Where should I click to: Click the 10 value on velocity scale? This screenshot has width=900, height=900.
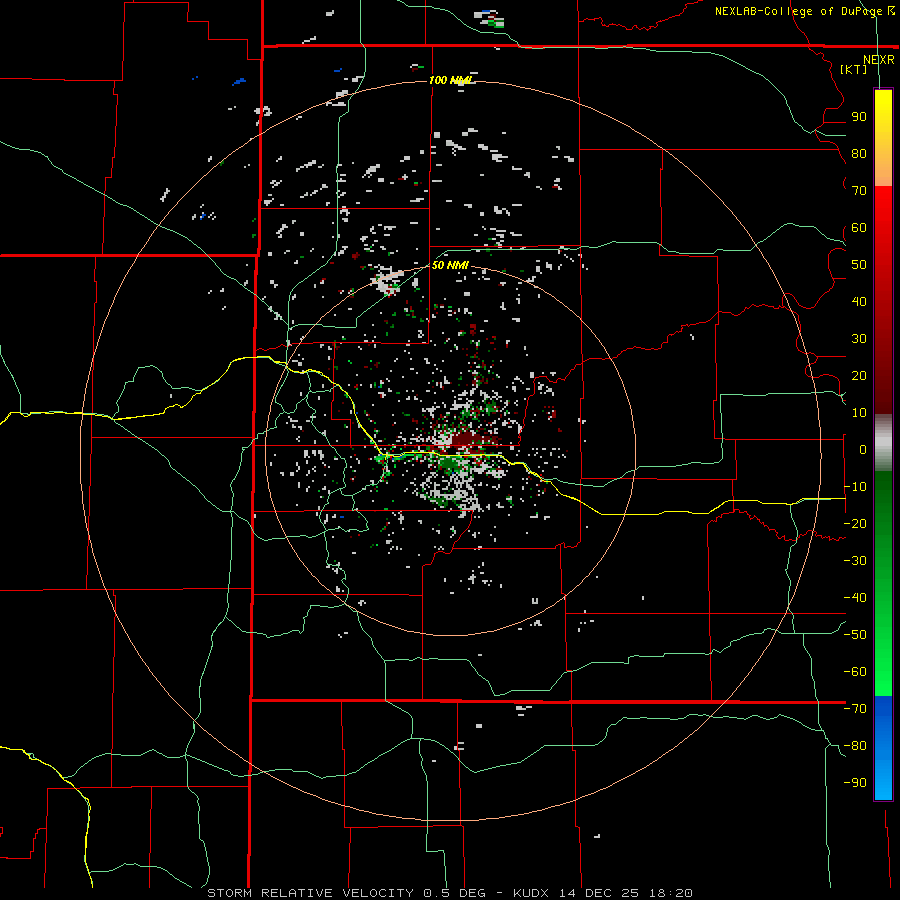pyautogui.click(x=859, y=413)
